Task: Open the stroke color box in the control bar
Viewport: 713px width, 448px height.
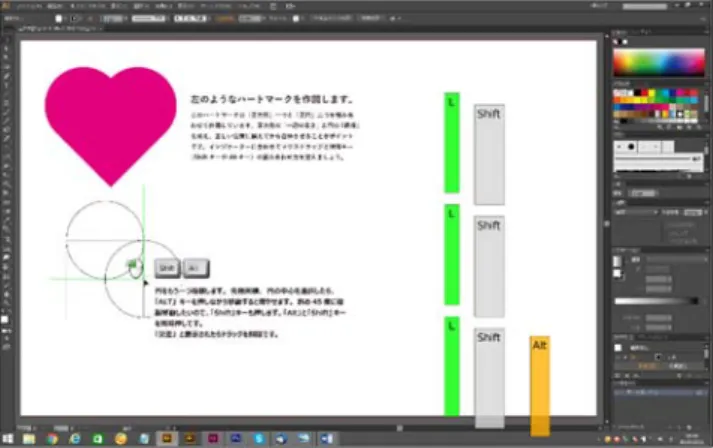Action: 75,19
